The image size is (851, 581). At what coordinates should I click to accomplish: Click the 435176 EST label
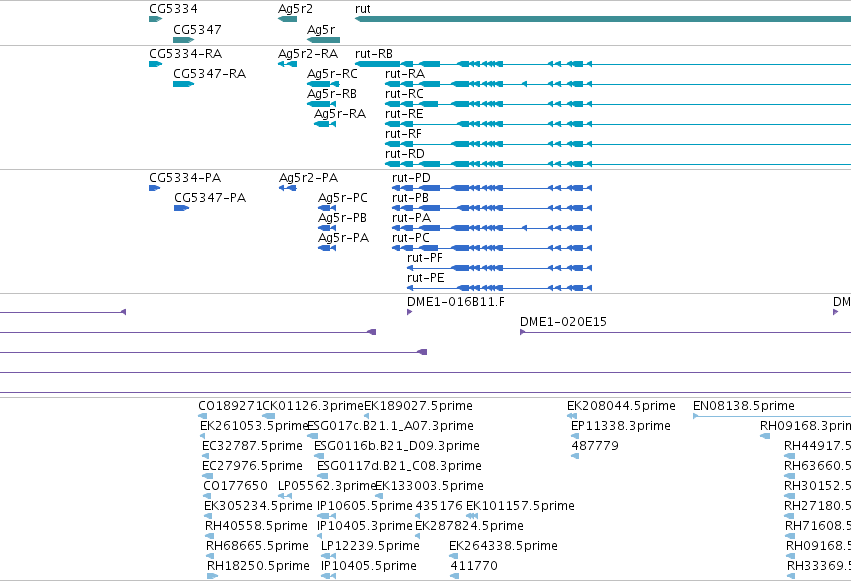[x=439, y=507]
